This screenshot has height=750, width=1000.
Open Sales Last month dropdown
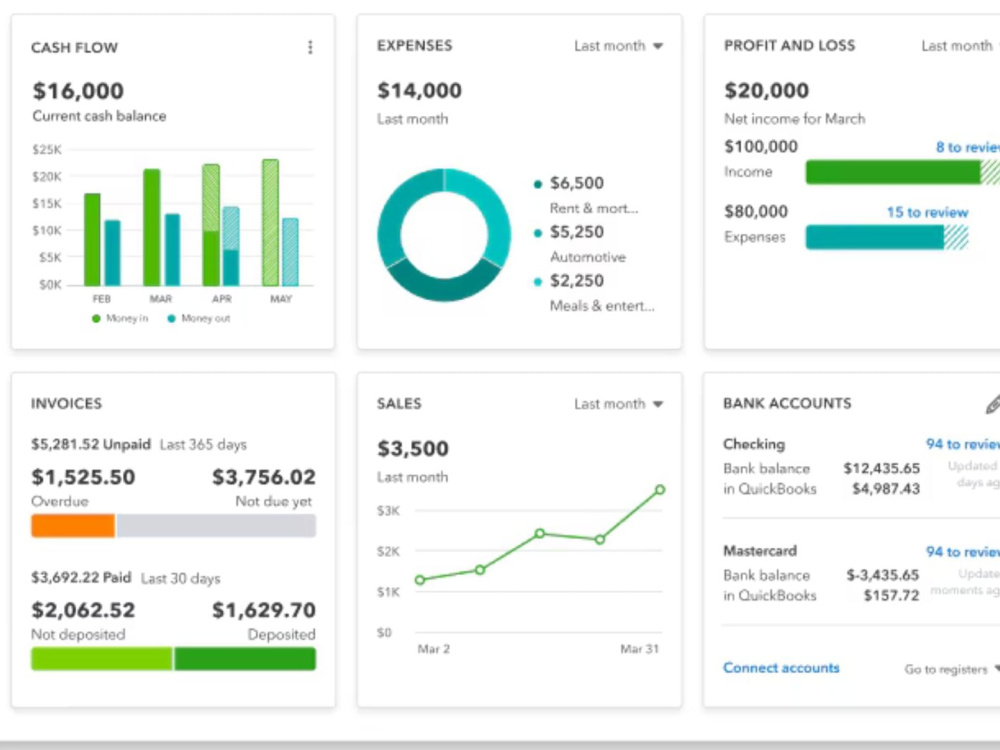[619, 404]
